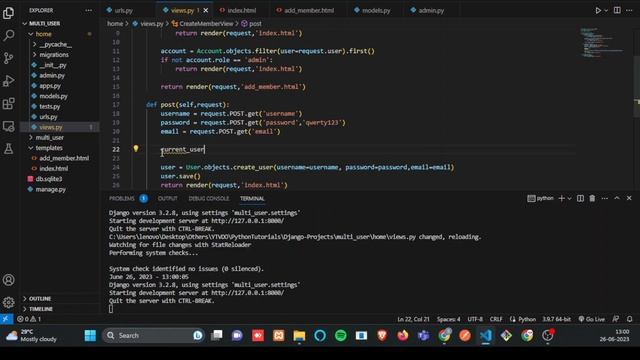Click Ln 22, Col 21 in status bar
The width and height of the screenshot is (640, 360).
click(x=413, y=319)
